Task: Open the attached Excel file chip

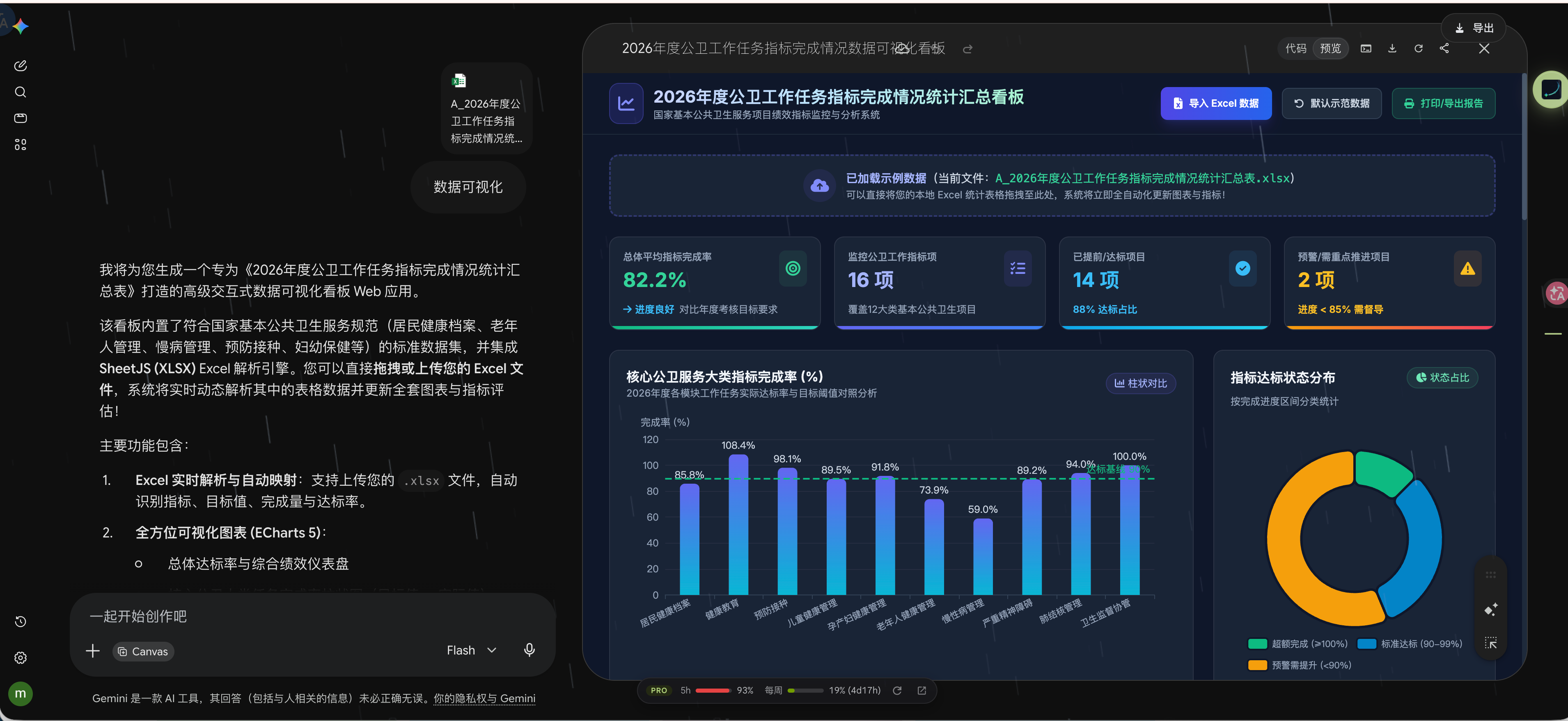Action: [x=486, y=108]
